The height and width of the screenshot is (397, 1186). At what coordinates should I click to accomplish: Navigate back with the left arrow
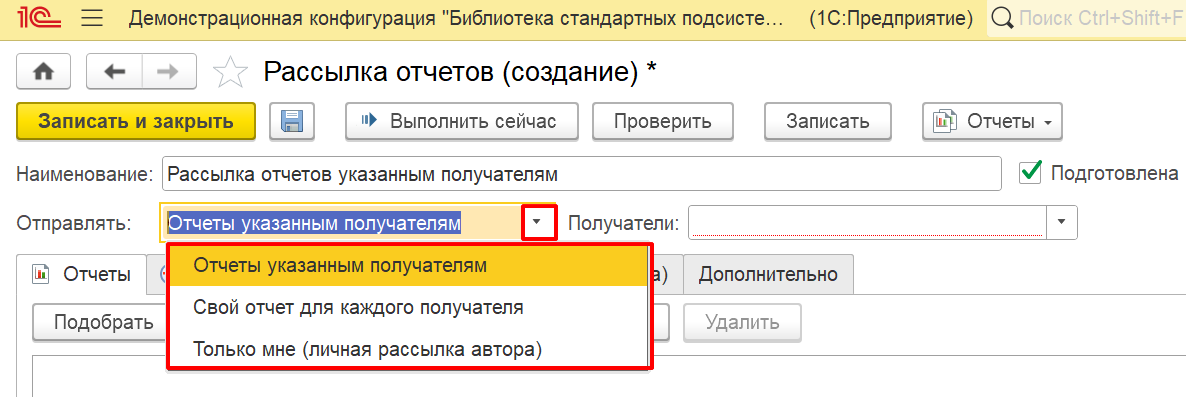click(114, 72)
